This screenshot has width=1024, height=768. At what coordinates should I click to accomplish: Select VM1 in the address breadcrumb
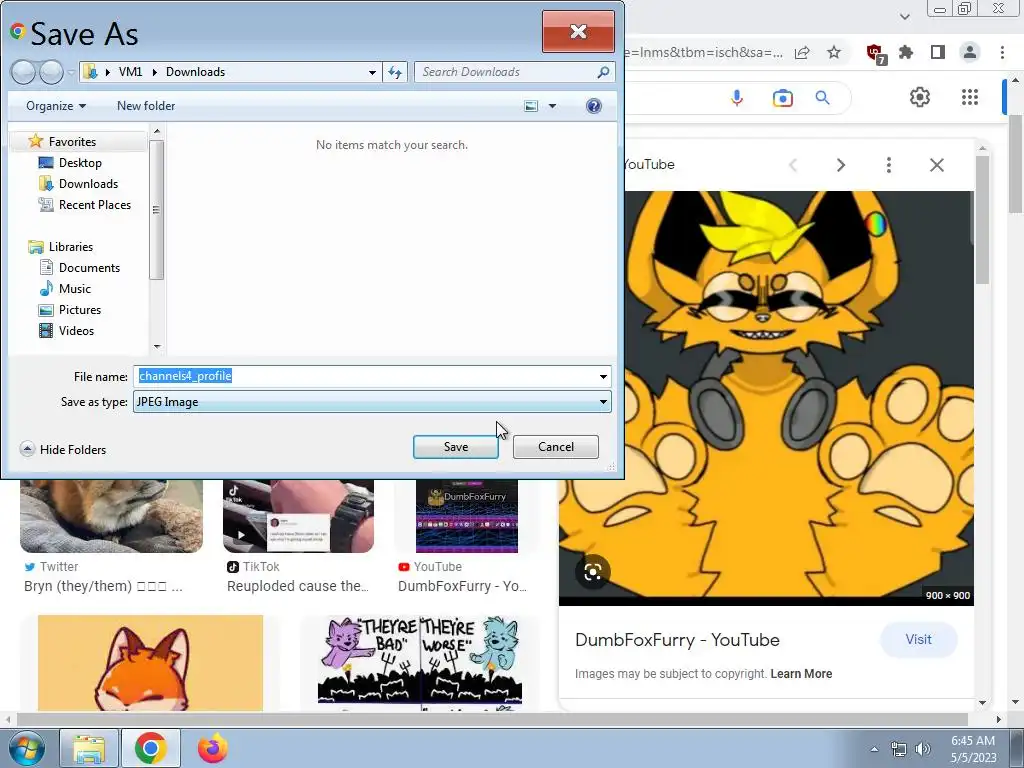coord(130,72)
